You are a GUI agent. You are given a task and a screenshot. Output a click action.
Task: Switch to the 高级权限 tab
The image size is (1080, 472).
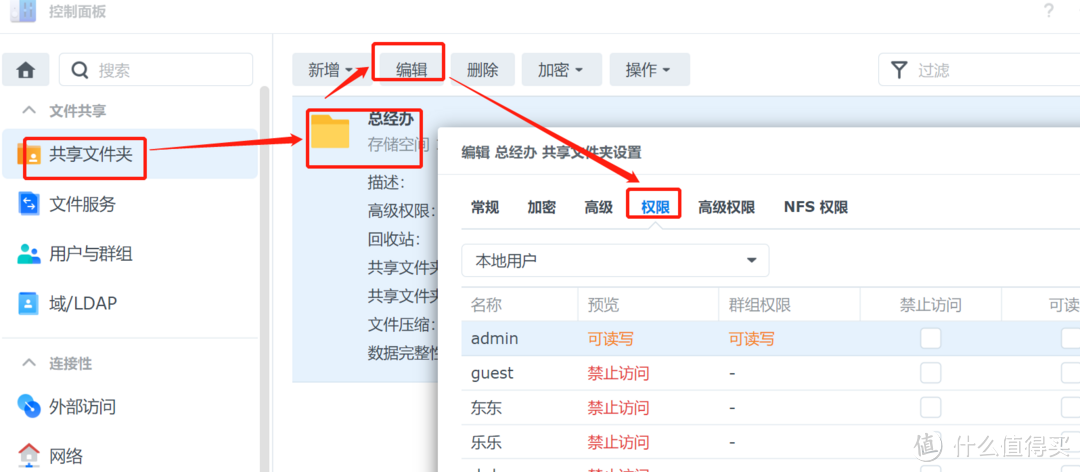726,207
